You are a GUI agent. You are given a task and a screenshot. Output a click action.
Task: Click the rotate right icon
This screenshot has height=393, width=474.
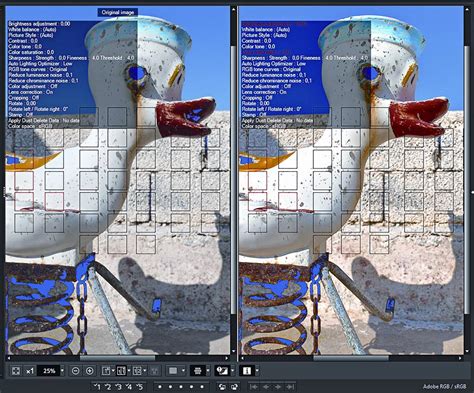click(234, 387)
